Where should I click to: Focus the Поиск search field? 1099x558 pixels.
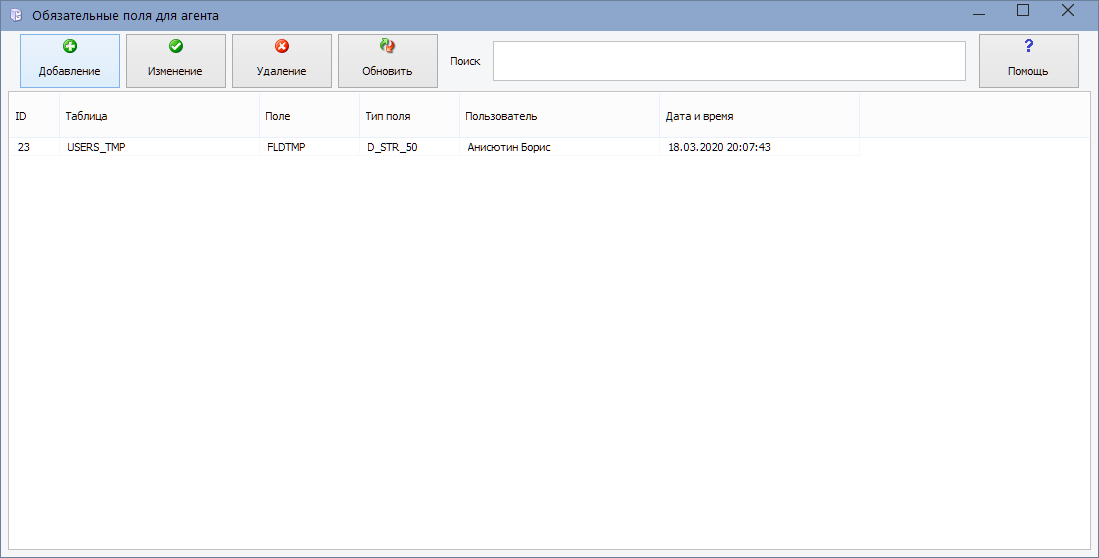(x=728, y=61)
